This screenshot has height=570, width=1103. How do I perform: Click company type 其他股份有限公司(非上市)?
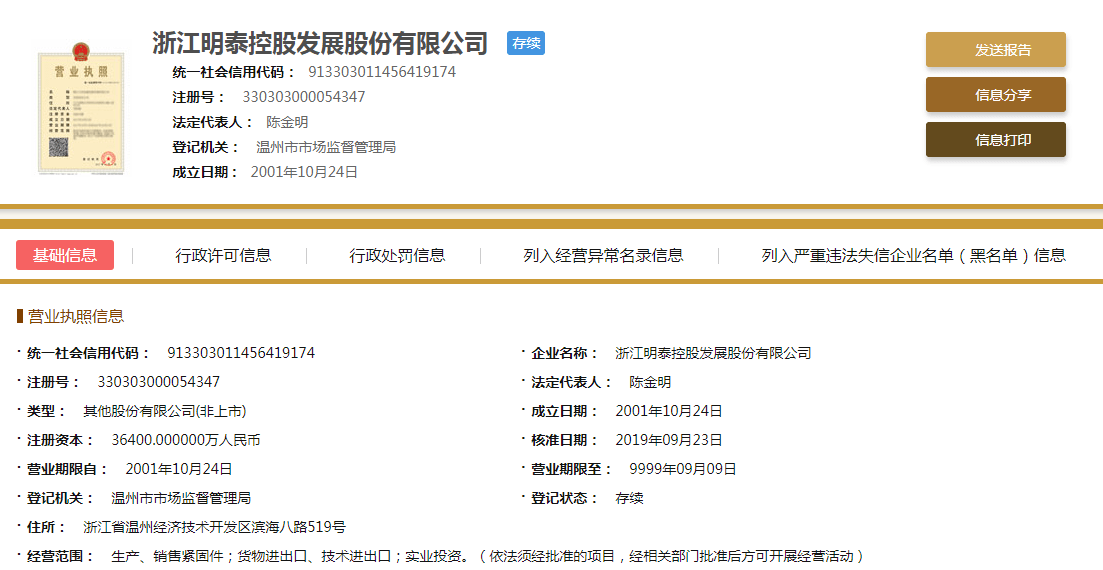[x=165, y=411]
